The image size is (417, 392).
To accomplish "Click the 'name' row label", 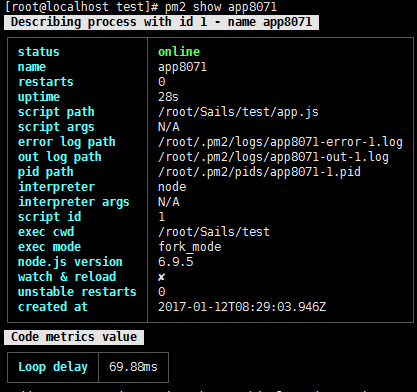I will coord(32,67).
